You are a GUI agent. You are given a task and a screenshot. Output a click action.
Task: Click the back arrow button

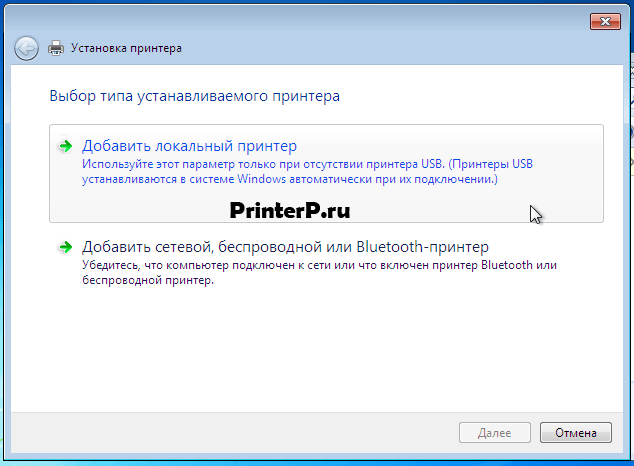point(26,49)
